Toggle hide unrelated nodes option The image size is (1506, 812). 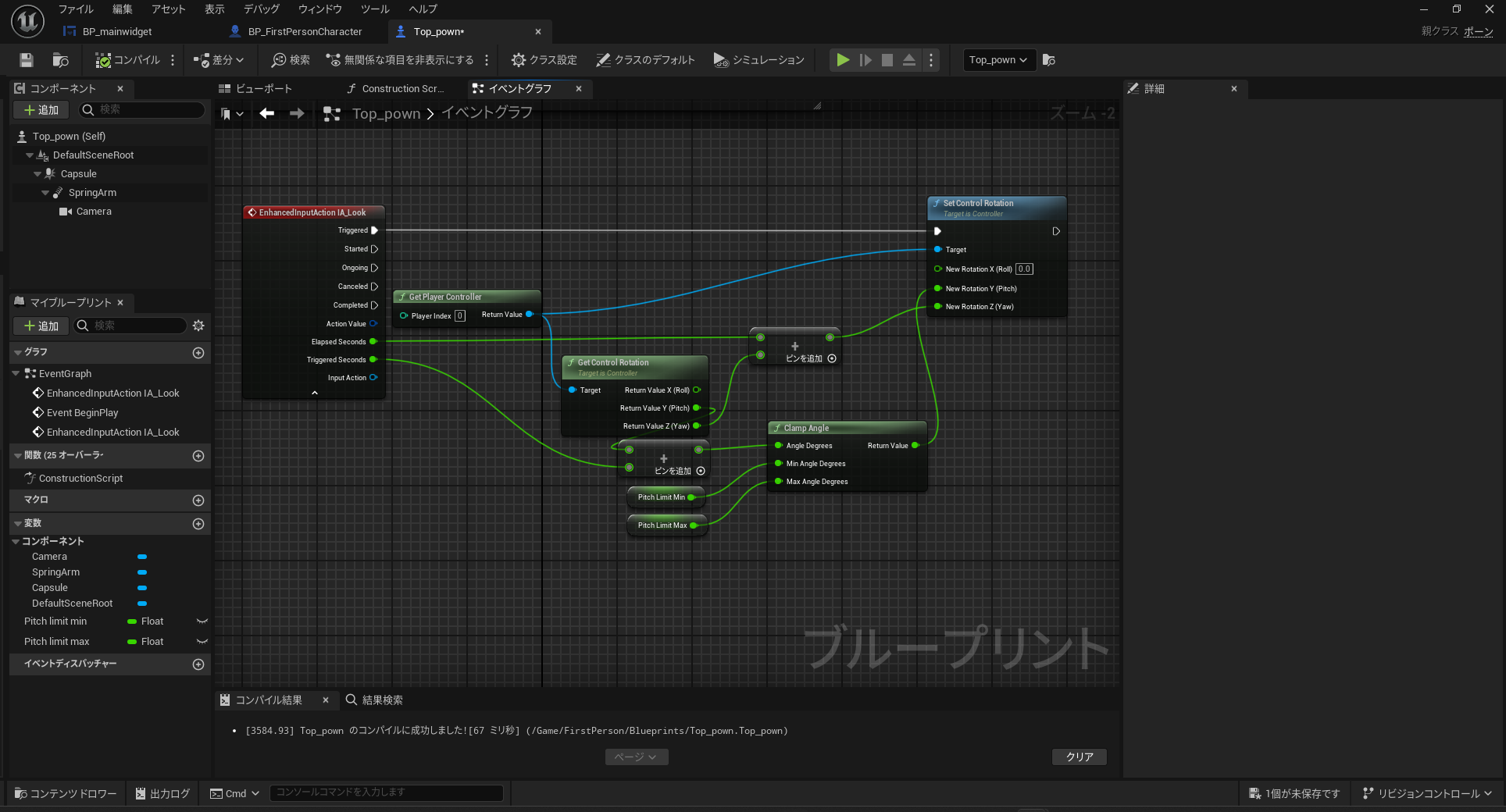[x=400, y=60]
